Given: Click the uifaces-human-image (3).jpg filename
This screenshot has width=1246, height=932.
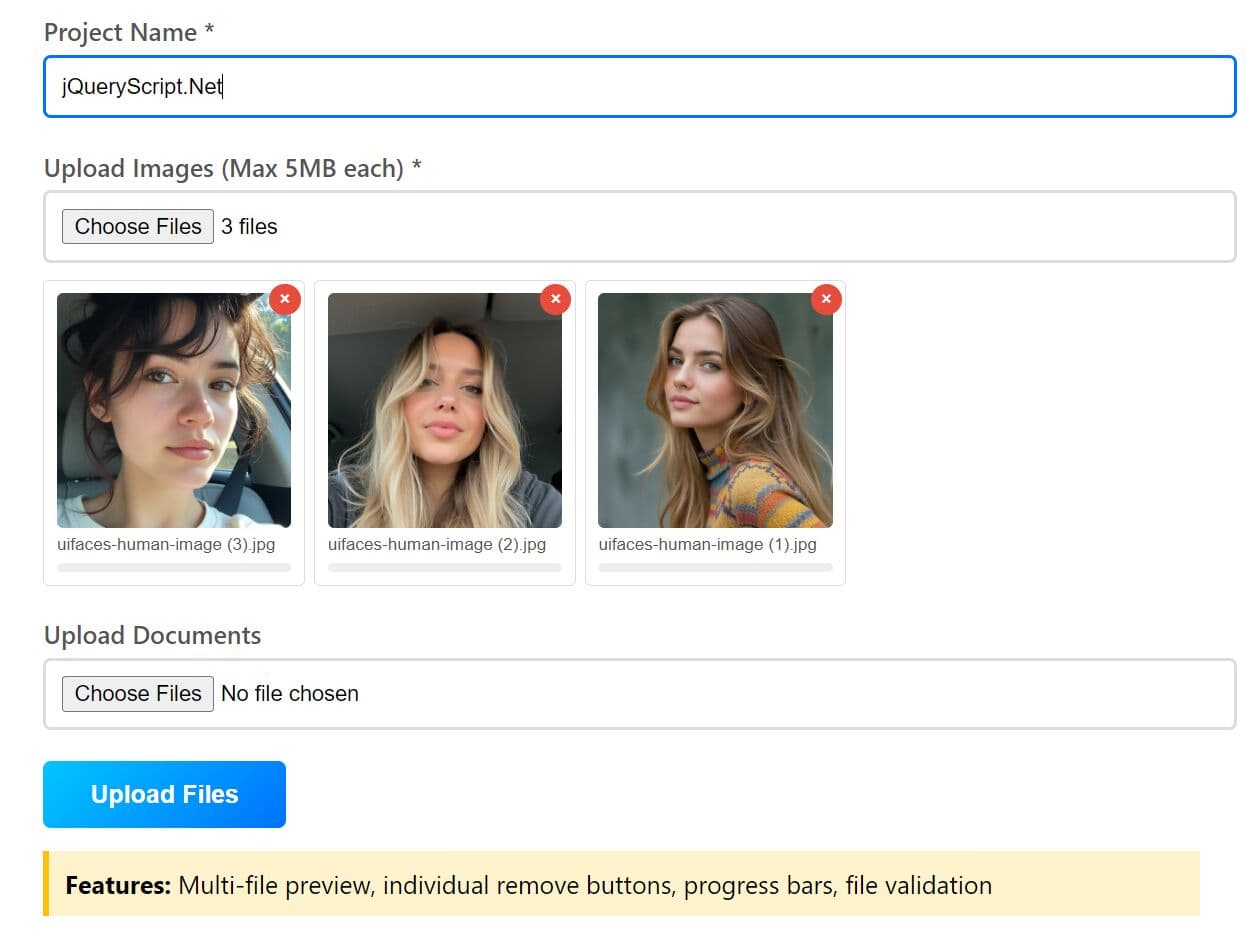Looking at the screenshot, I should click(x=166, y=545).
